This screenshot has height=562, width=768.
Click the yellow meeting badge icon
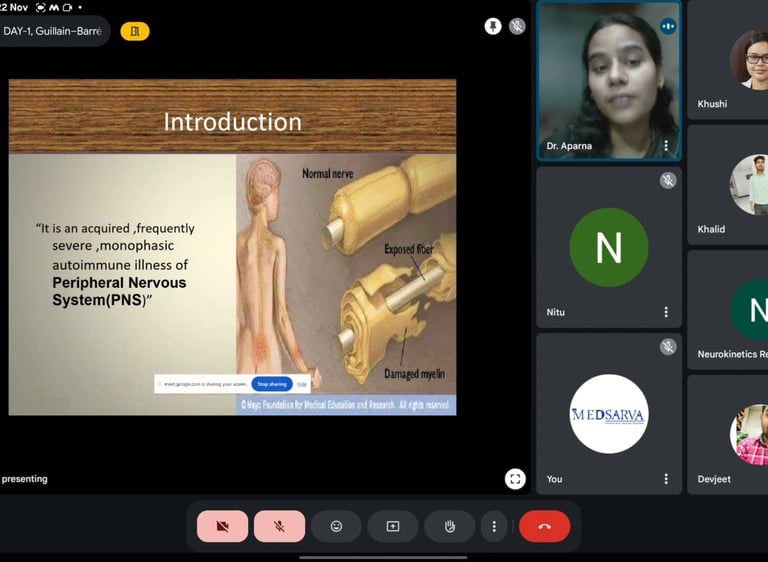[135, 31]
